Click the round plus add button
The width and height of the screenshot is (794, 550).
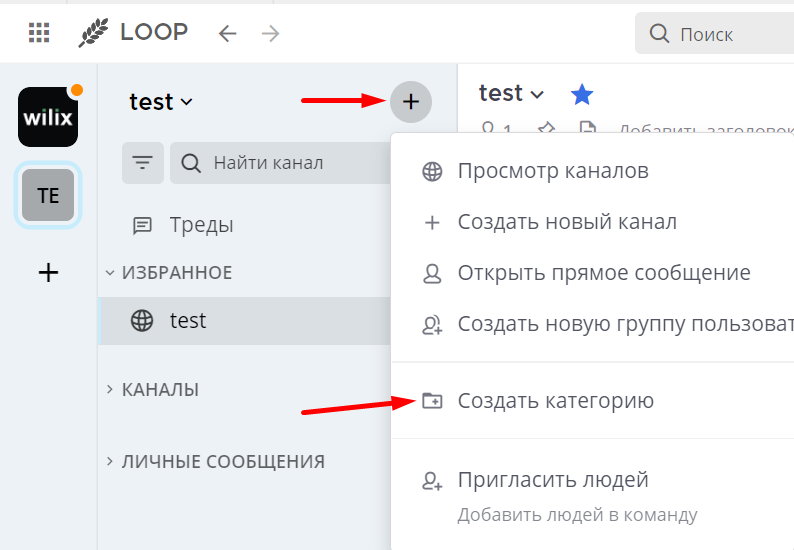(411, 102)
